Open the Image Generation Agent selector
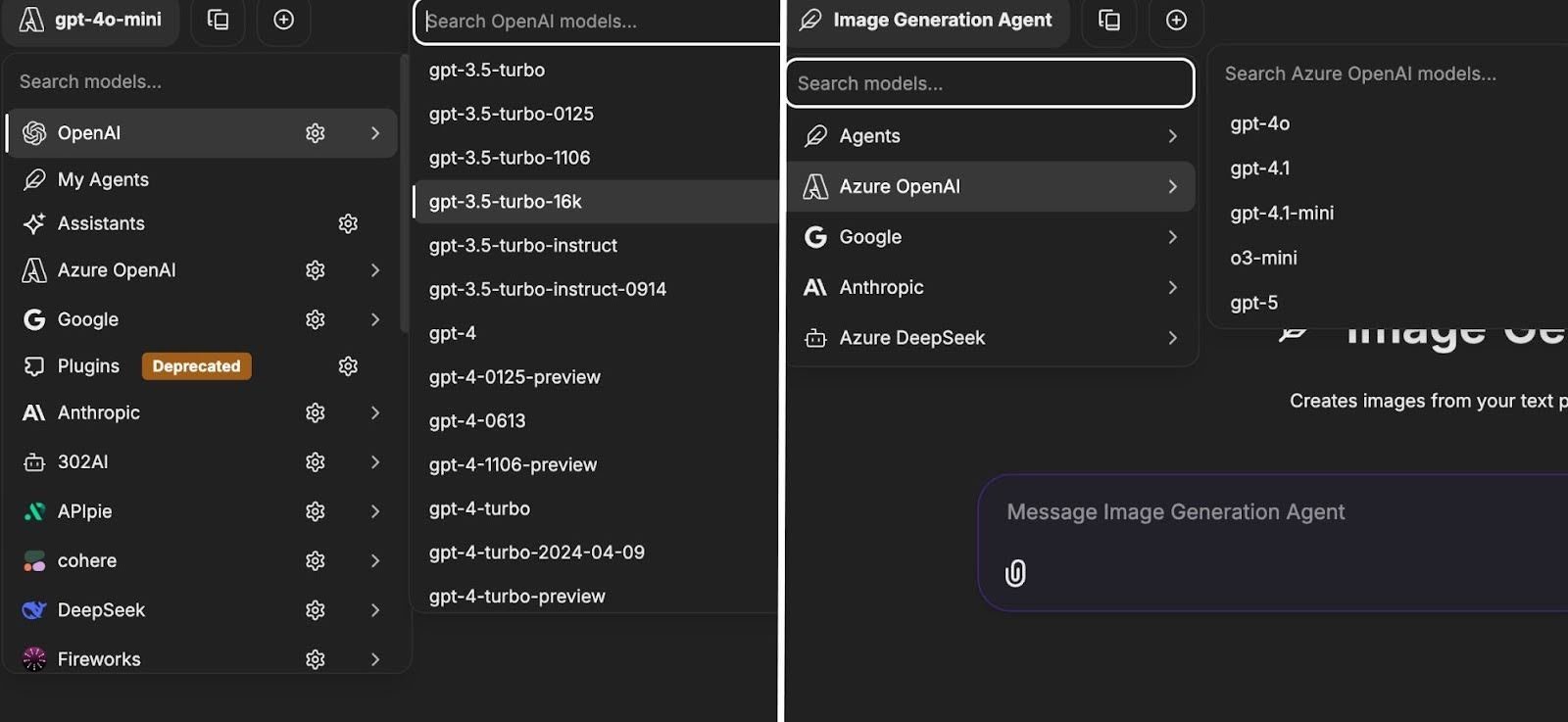 pyautogui.click(x=927, y=21)
